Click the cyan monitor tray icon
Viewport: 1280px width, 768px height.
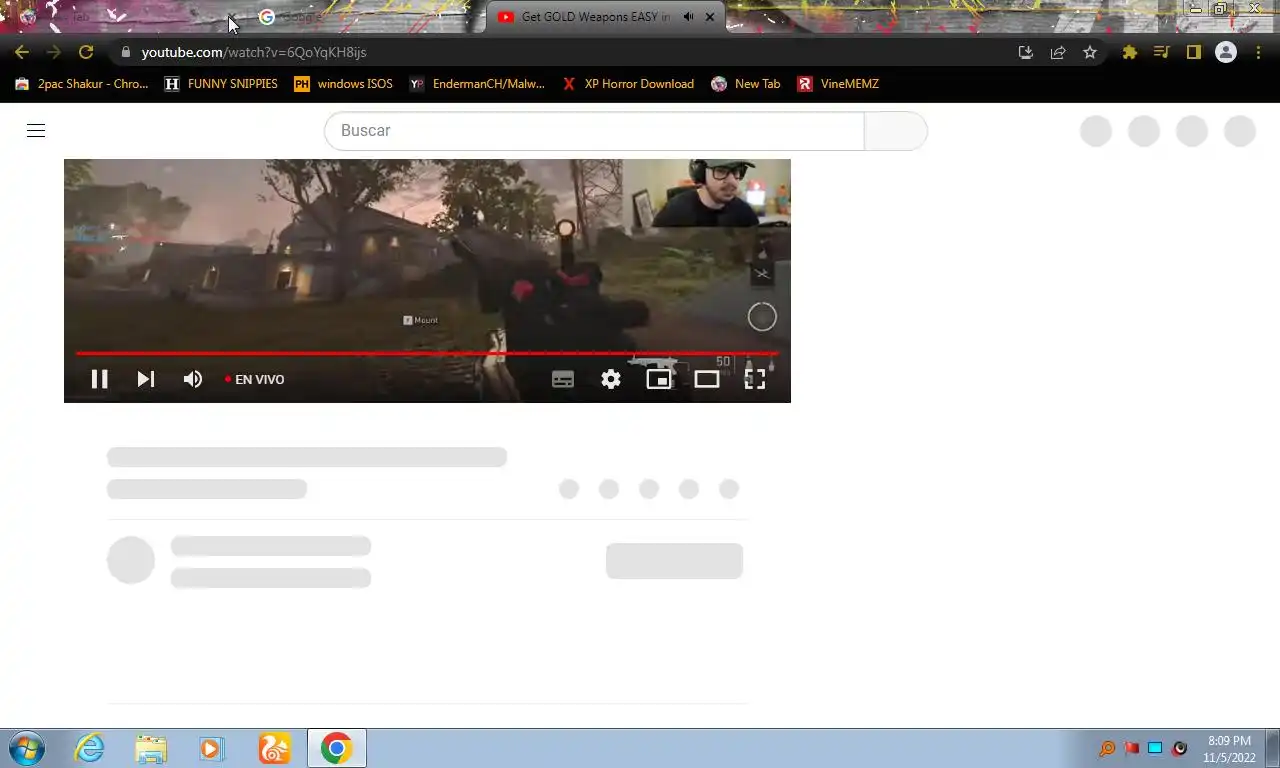(1155, 748)
